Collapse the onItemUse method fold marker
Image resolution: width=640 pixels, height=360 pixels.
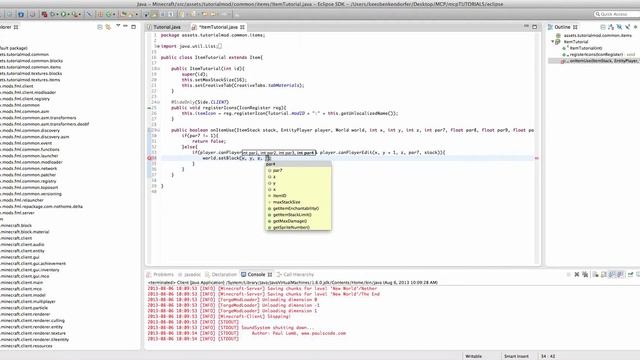[x=158, y=130]
